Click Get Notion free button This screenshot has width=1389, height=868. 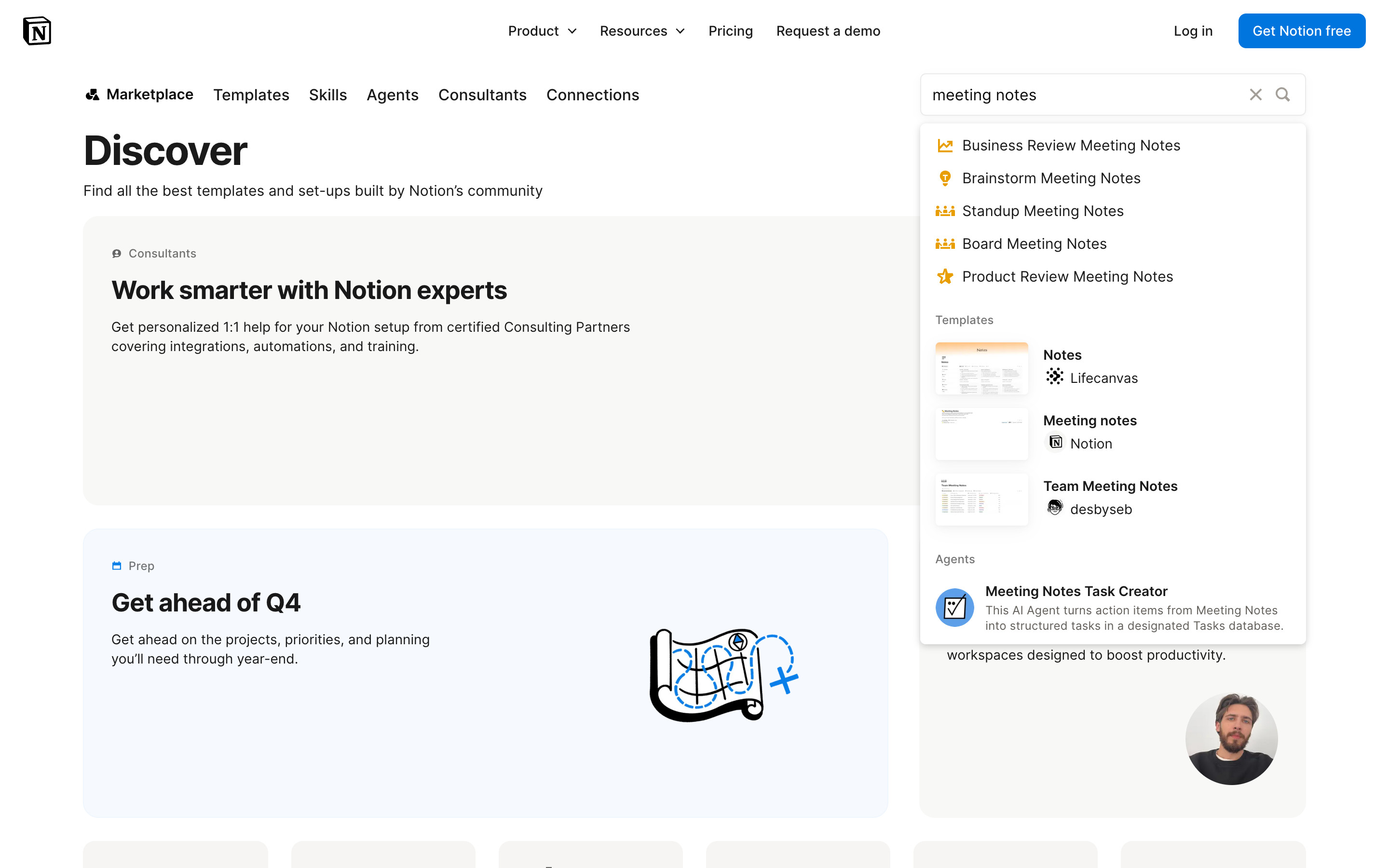(1301, 31)
